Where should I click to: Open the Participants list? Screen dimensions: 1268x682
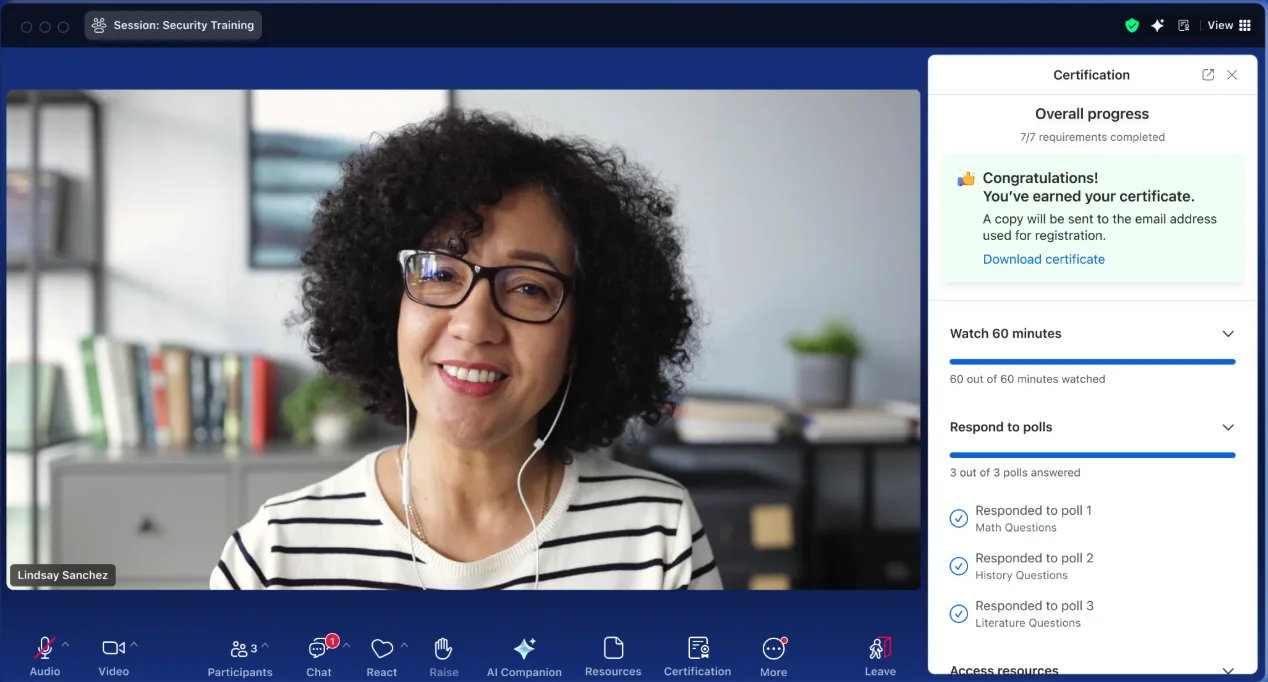tap(240, 655)
